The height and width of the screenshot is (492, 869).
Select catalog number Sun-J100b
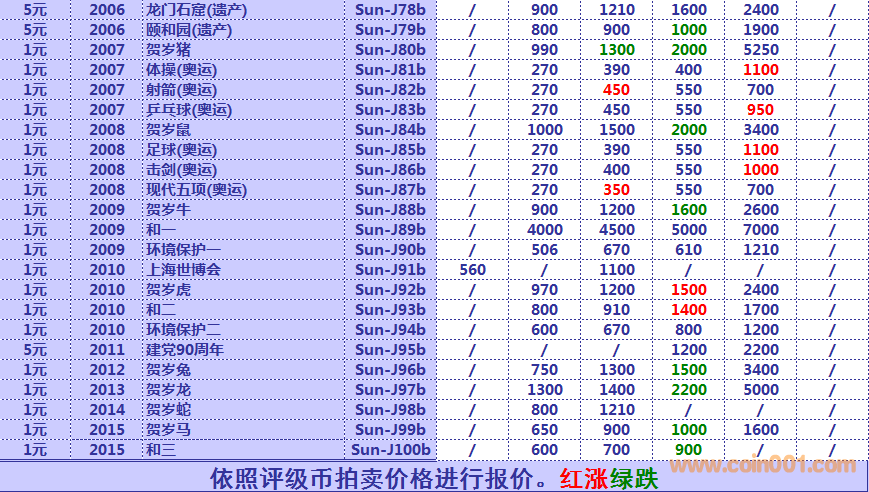(x=393, y=449)
